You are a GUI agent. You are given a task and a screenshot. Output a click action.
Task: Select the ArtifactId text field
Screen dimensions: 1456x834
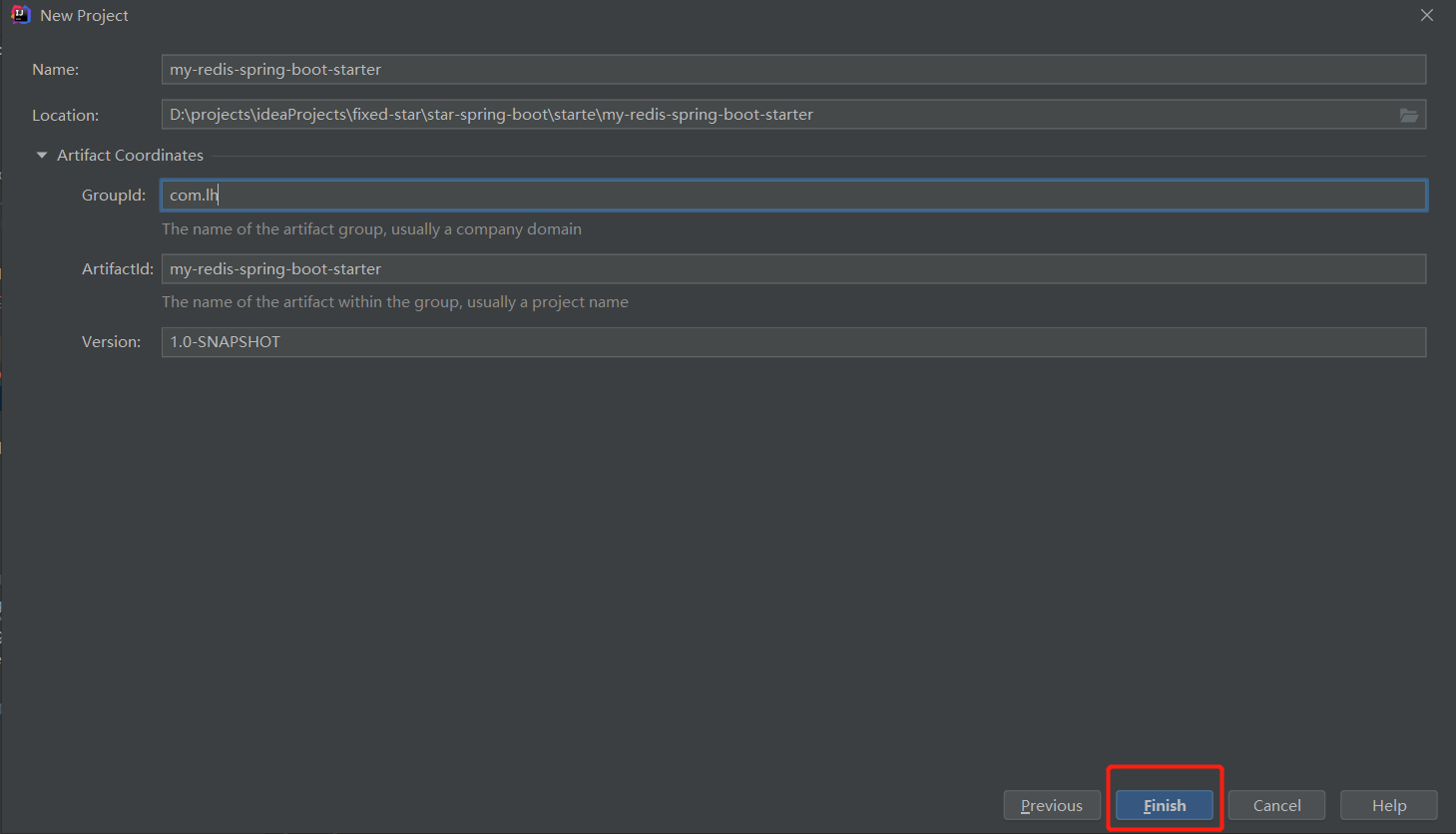(x=793, y=268)
